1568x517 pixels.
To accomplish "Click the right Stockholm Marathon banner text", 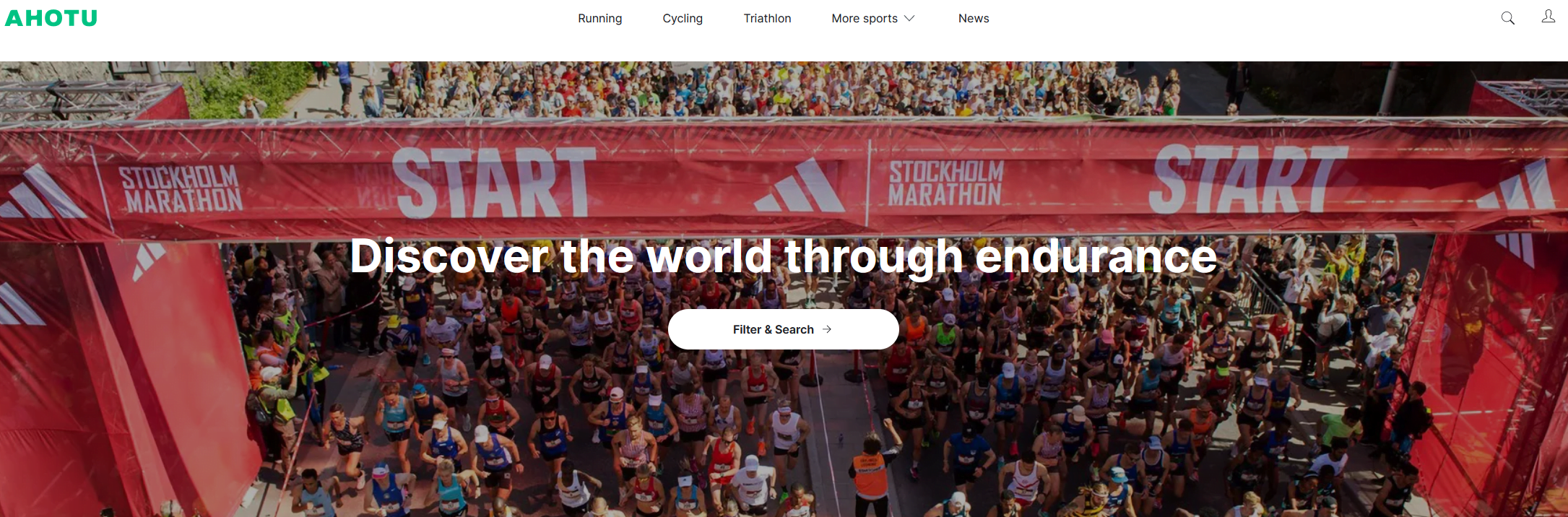I will point(945,183).
